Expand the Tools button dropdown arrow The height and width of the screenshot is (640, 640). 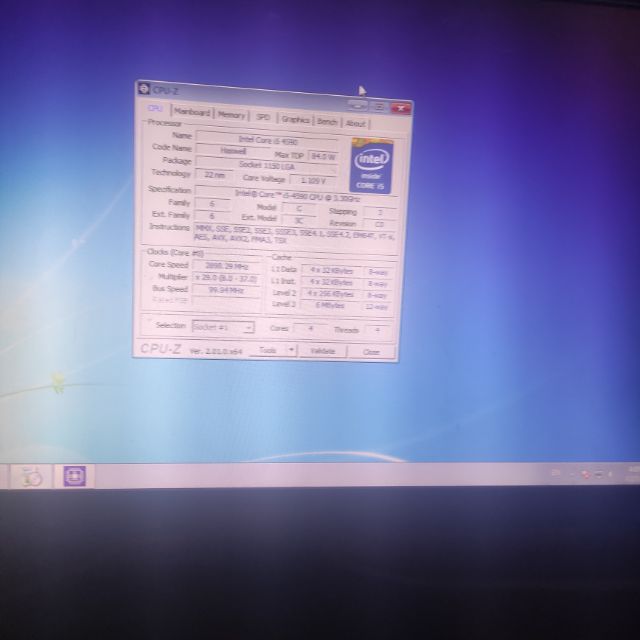[291, 350]
